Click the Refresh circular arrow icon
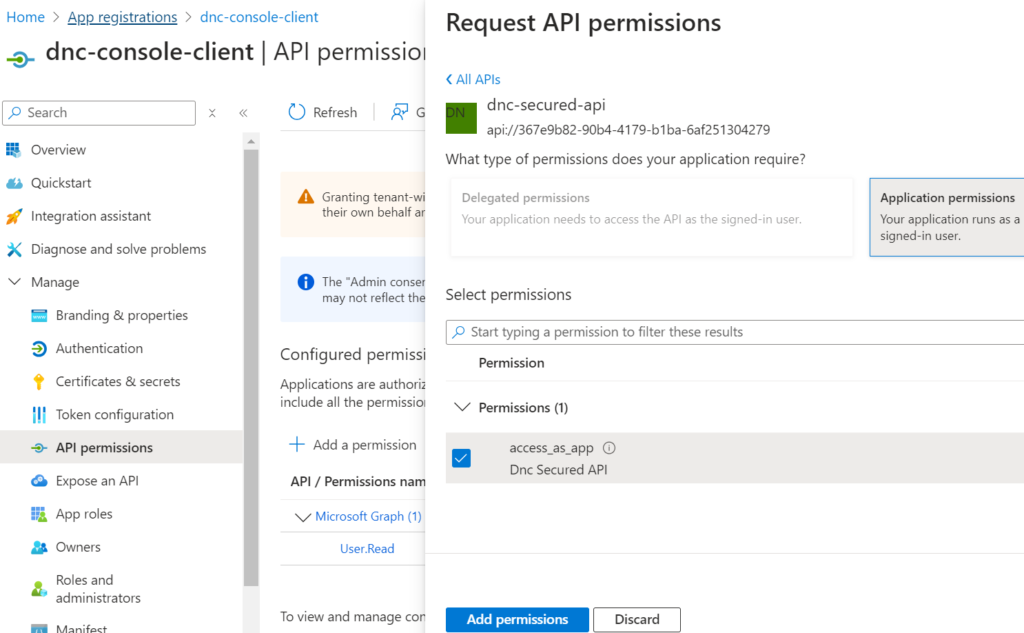The image size is (1024, 633). [x=296, y=112]
